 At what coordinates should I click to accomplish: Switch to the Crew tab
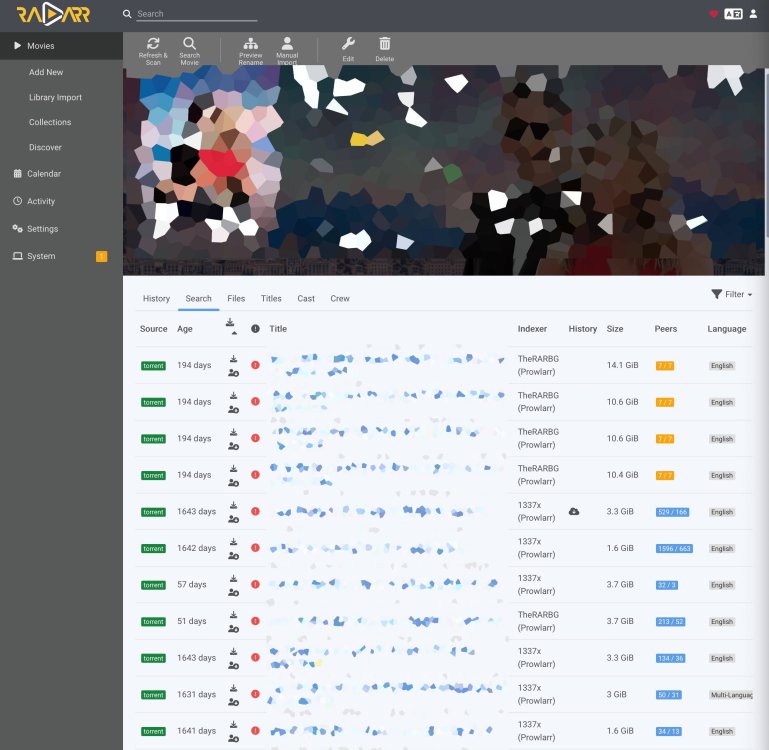340,298
